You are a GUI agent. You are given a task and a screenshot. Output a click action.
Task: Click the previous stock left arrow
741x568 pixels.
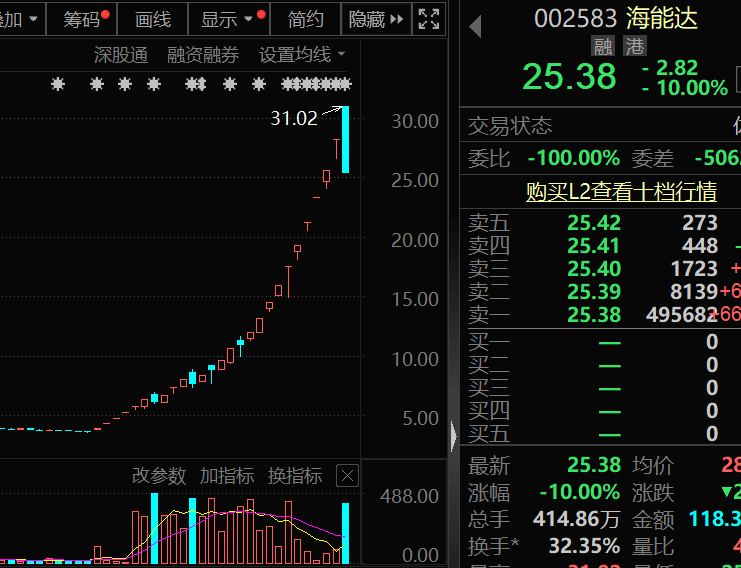476,23
